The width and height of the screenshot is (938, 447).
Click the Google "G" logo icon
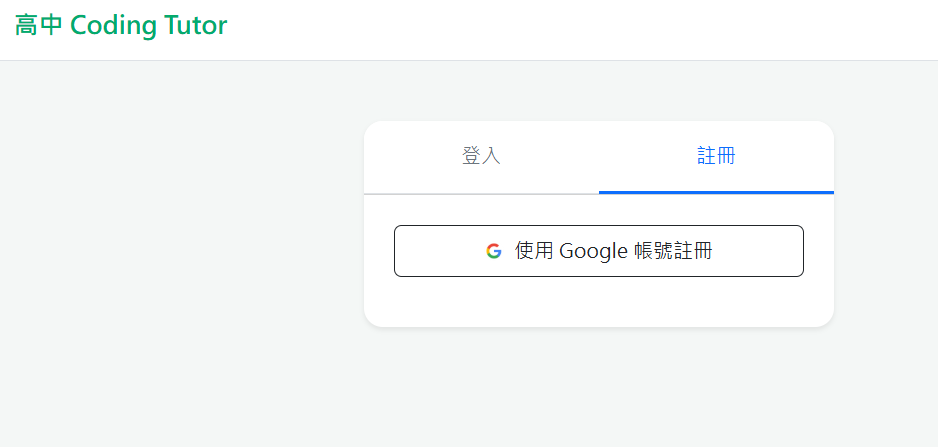point(494,251)
